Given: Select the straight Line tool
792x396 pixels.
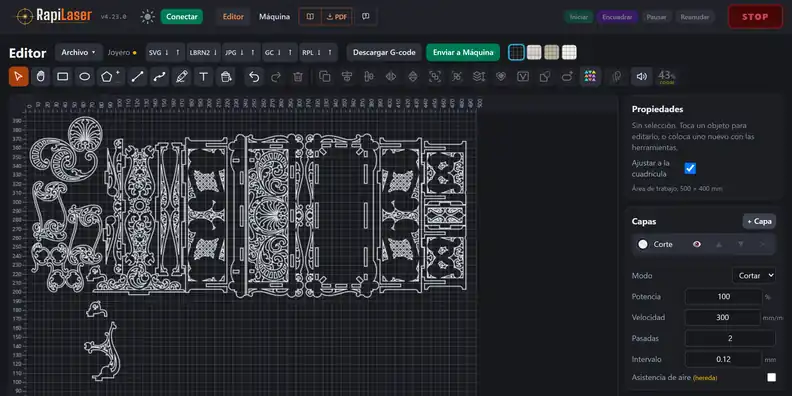Looking at the screenshot, I should pyautogui.click(x=137, y=77).
